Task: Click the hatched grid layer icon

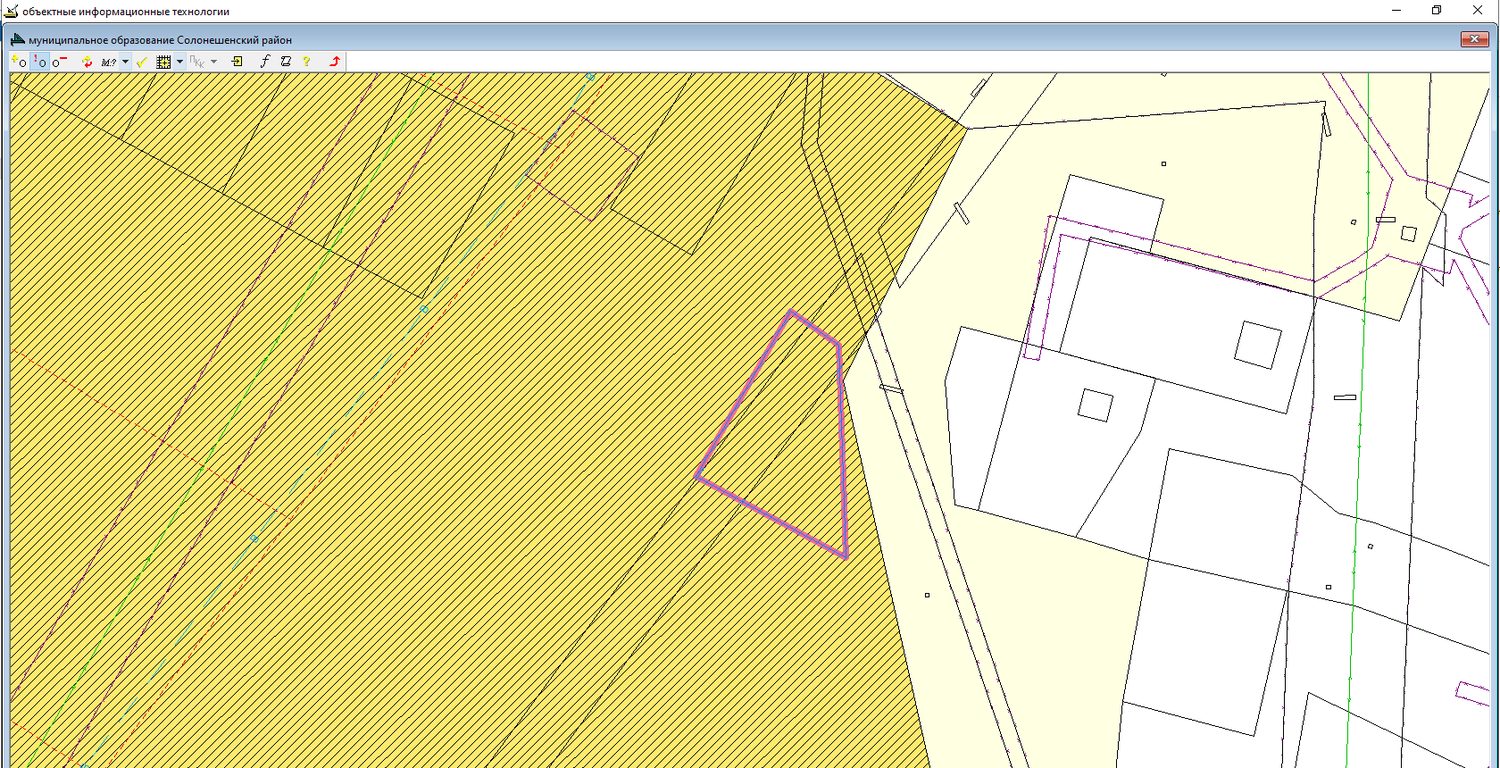Action: 164,61
